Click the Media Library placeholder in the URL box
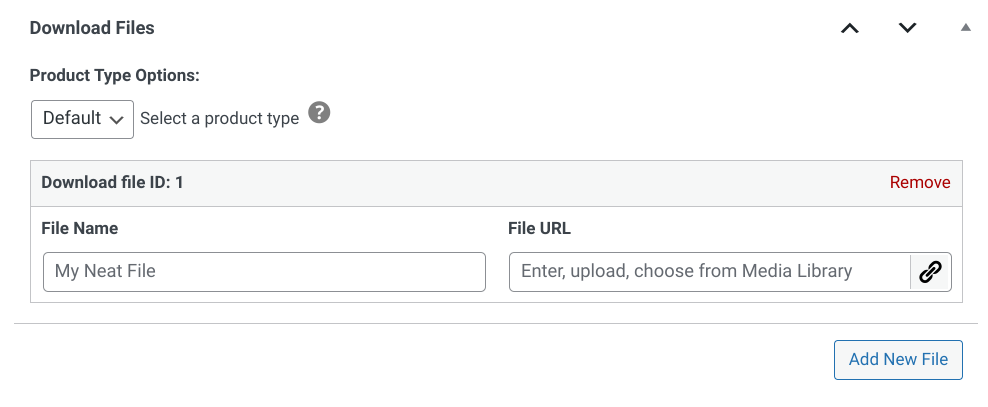This screenshot has width=988, height=407. (x=797, y=272)
